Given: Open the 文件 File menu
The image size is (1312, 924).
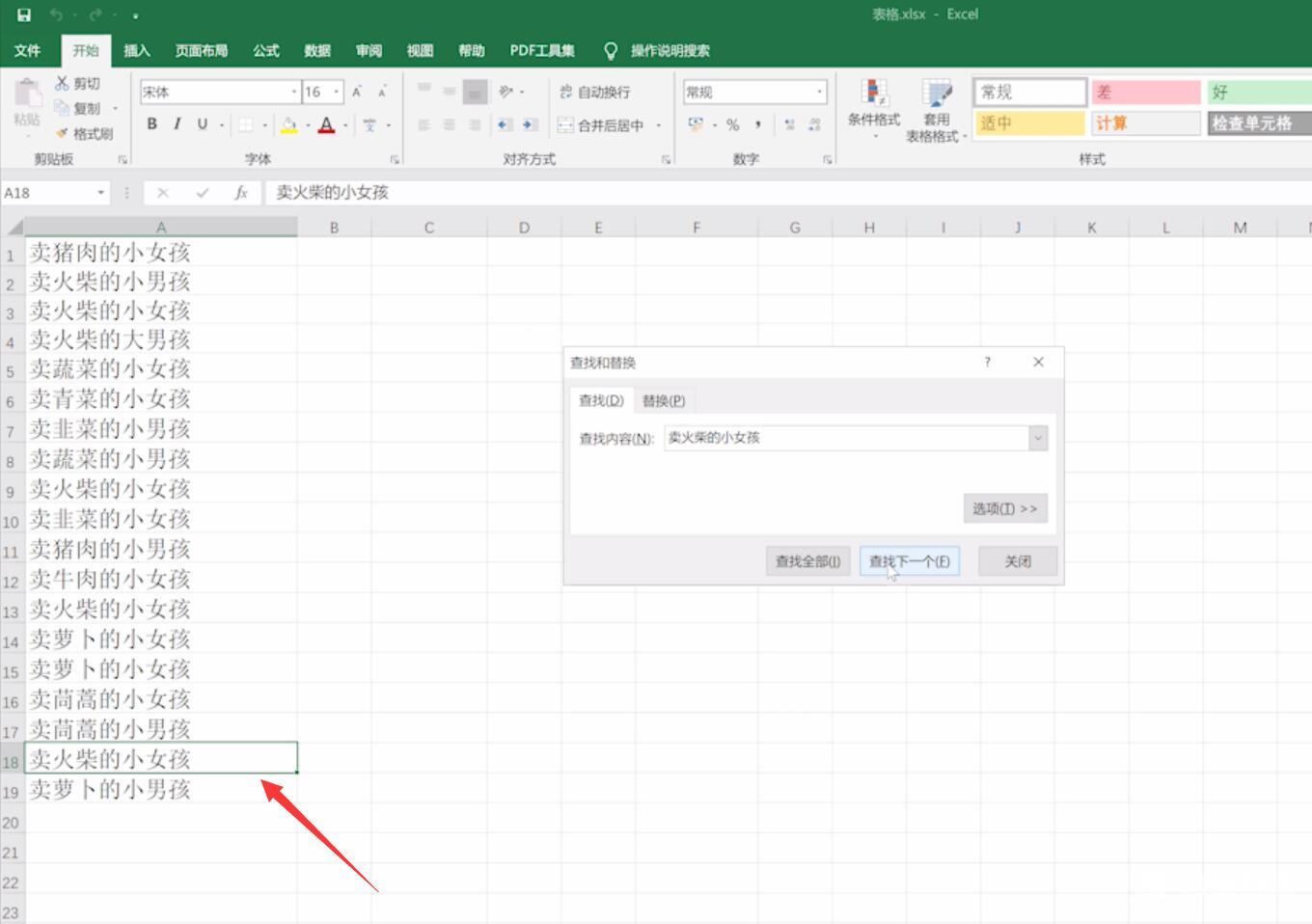Looking at the screenshot, I should (28, 50).
